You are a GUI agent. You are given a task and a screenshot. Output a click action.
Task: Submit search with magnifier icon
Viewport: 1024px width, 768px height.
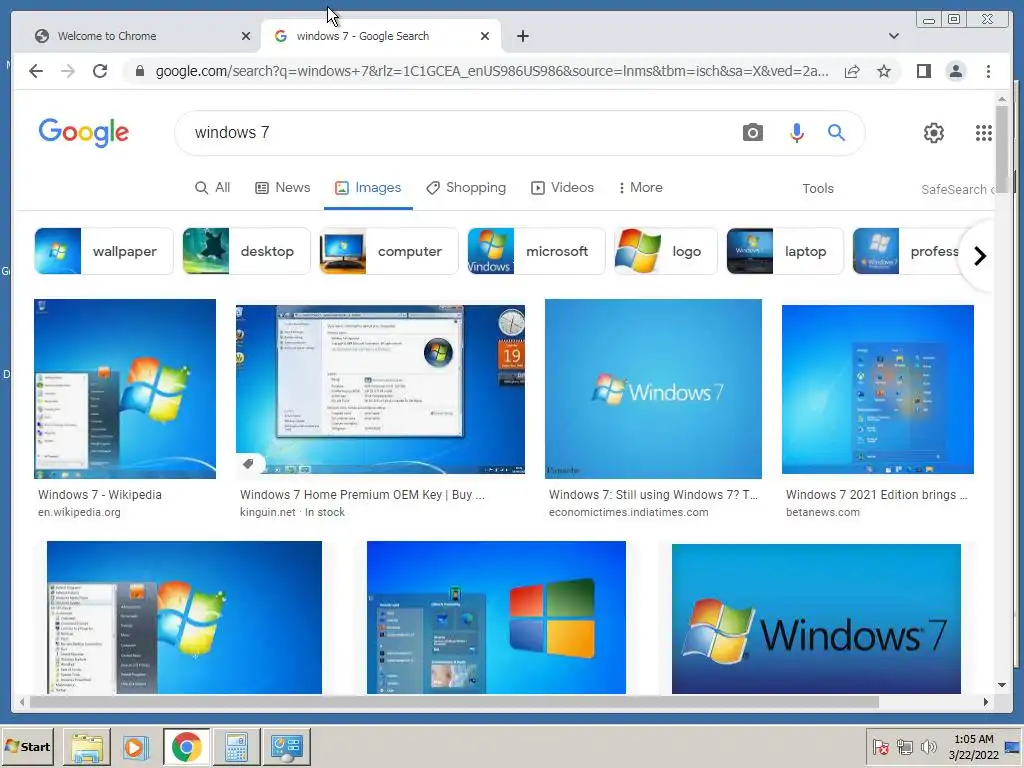click(x=836, y=133)
